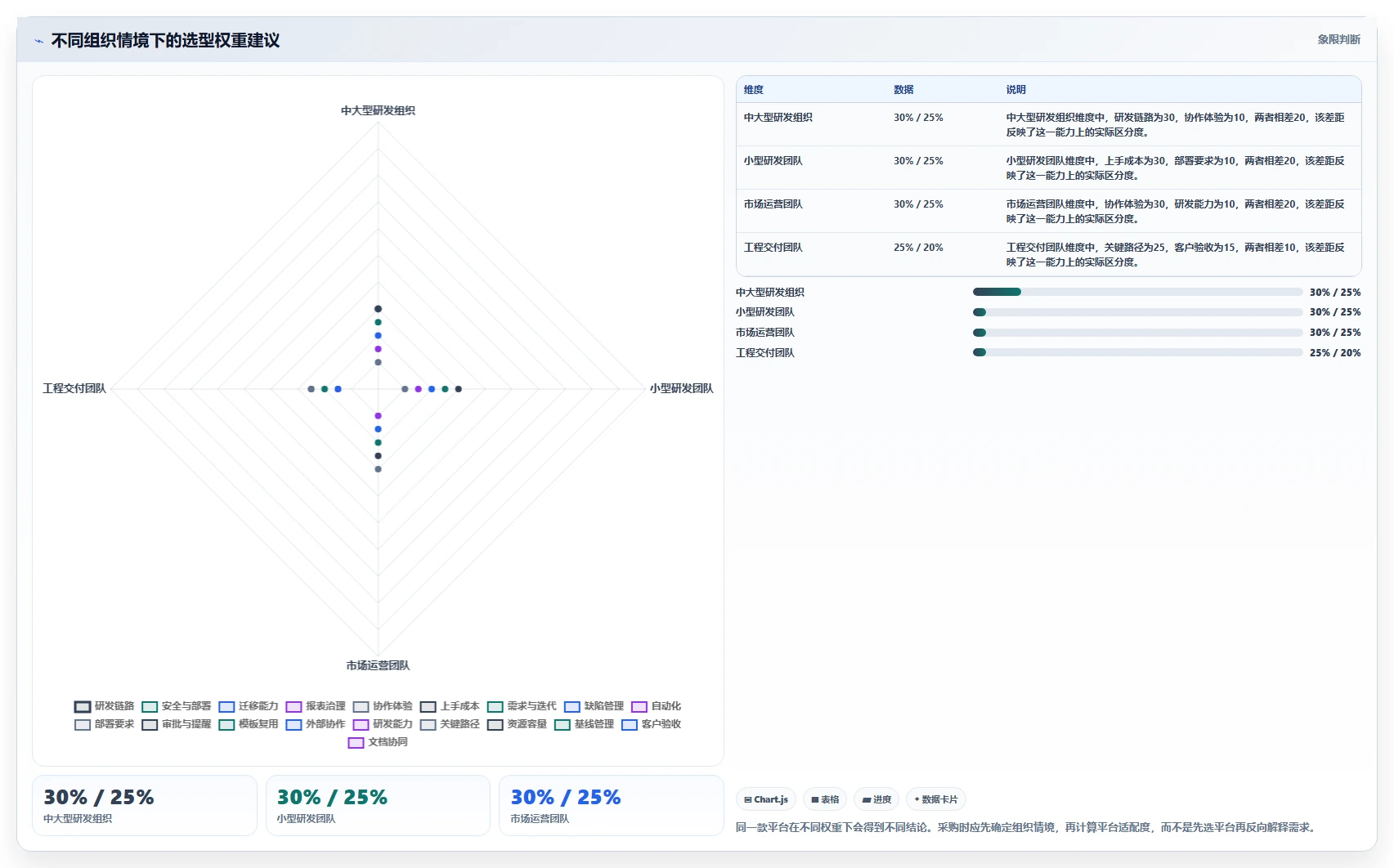Click the 维度 column header

(754, 90)
